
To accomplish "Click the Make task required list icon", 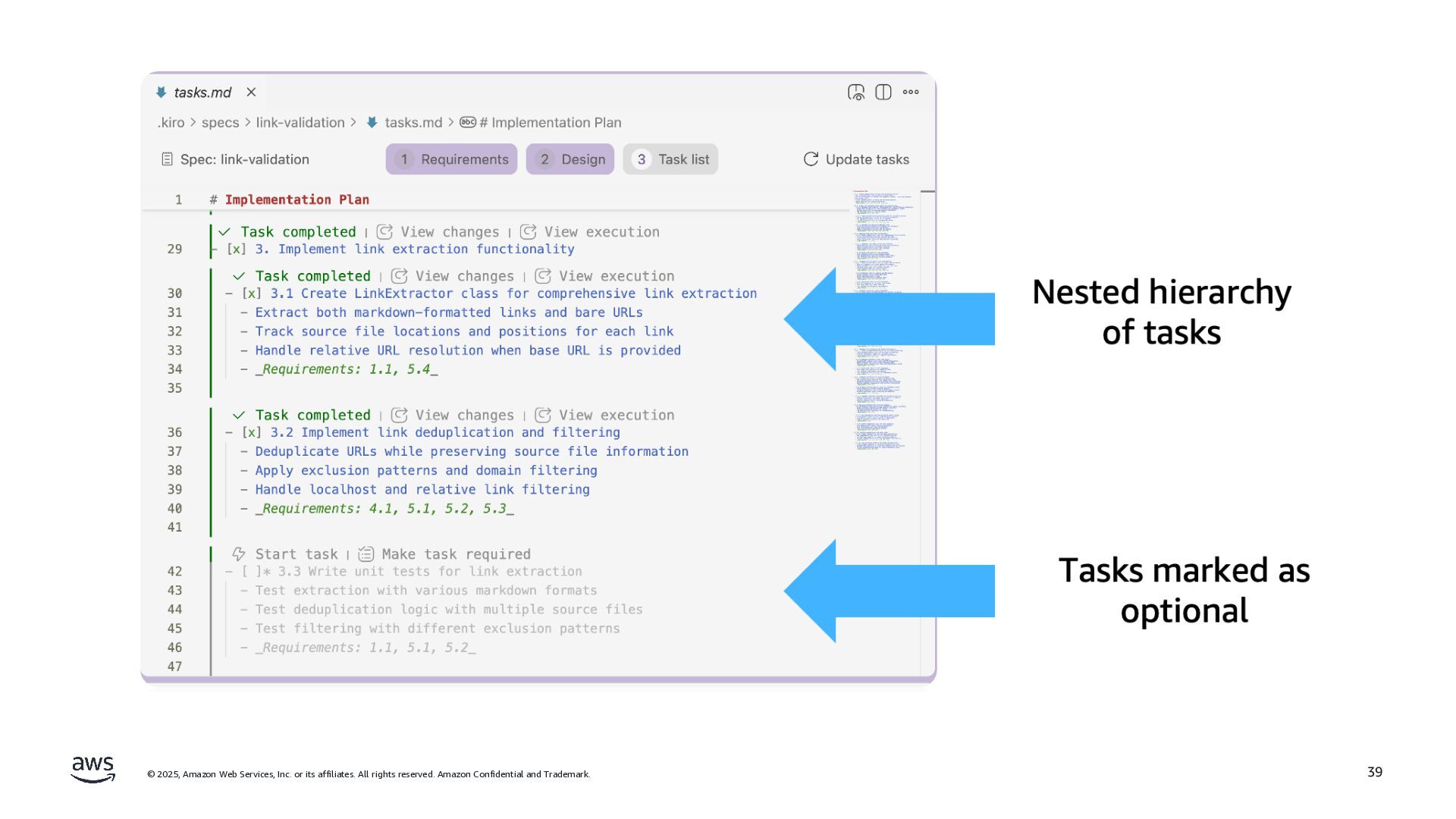I will tap(366, 554).
